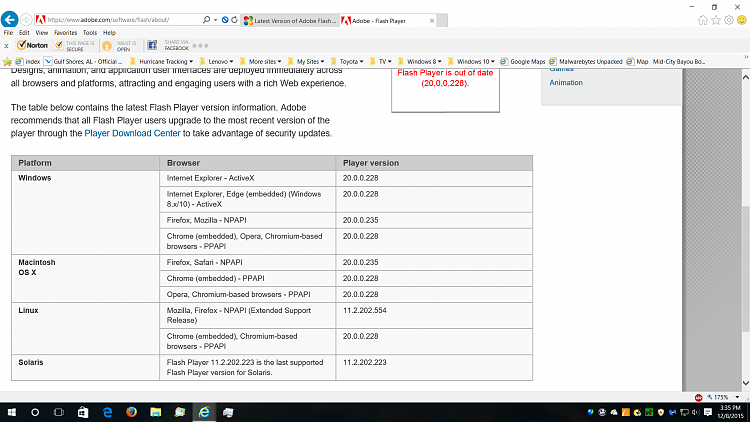Expand the Windows 10 favorites folder
The height and width of the screenshot is (422, 750).
471,62
